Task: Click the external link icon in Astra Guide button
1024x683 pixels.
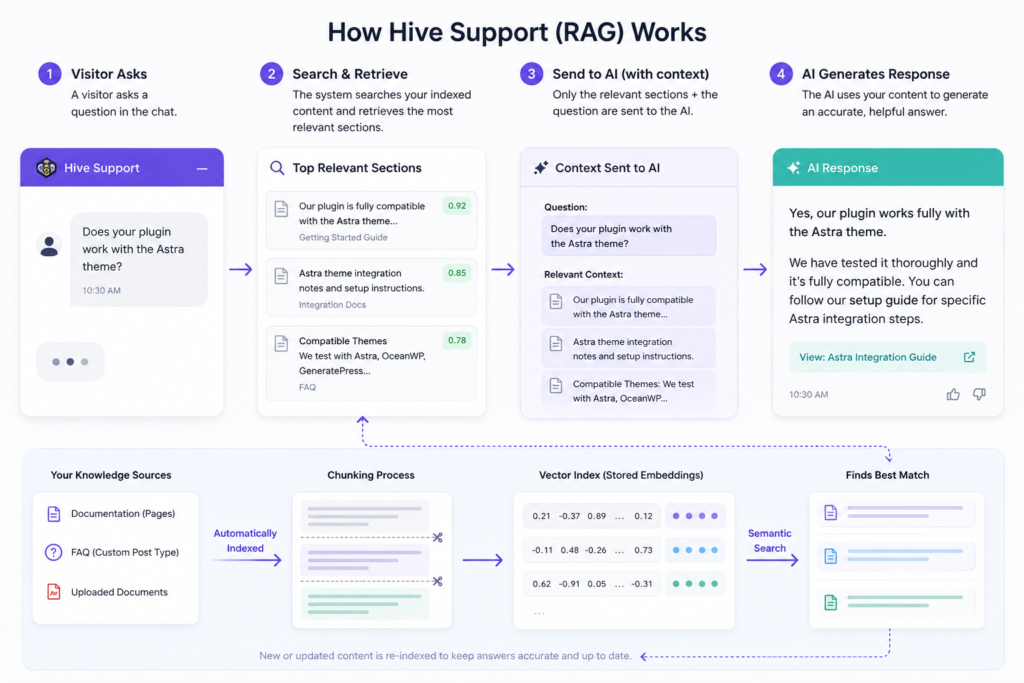Action: [969, 357]
